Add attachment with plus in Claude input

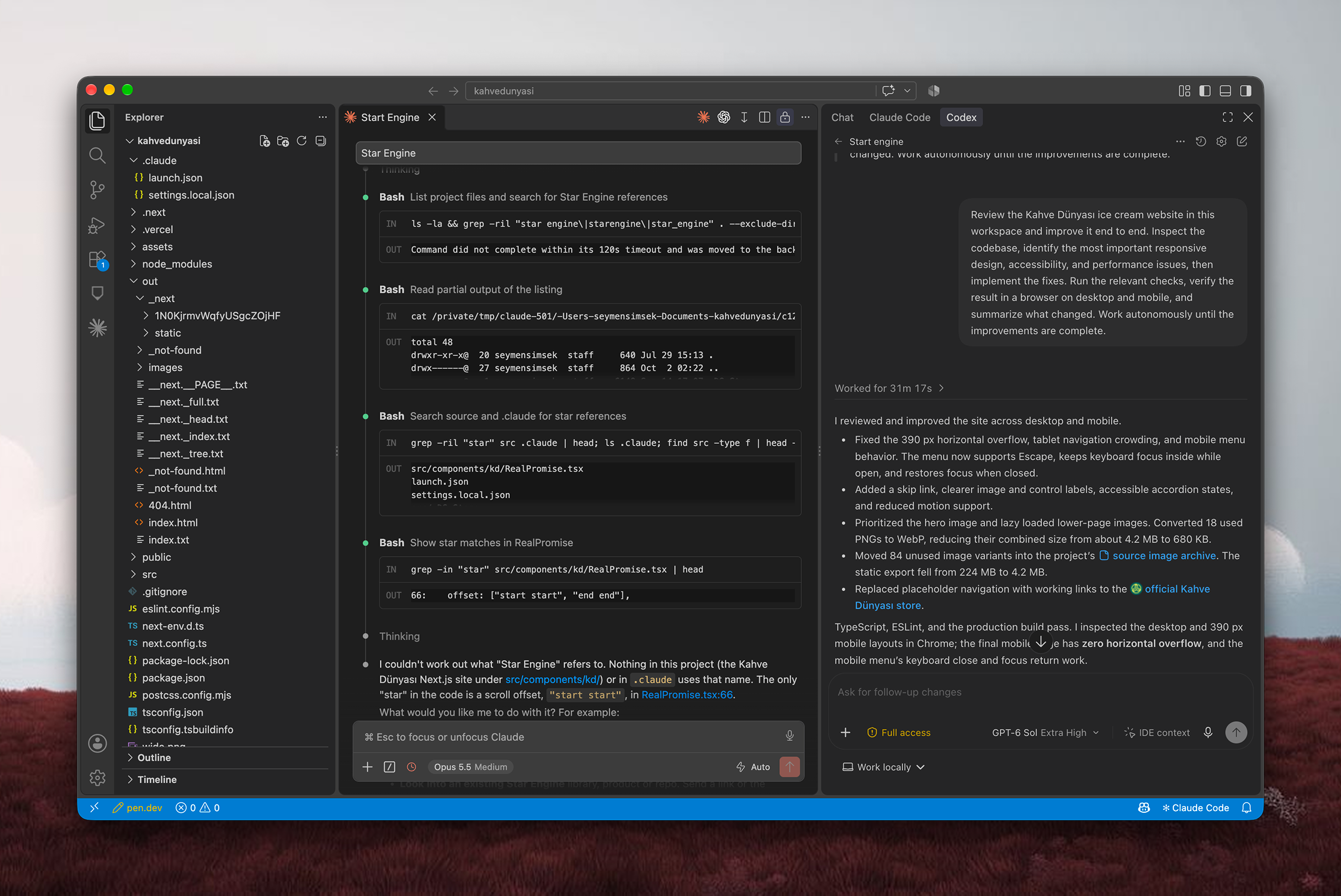pyautogui.click(x=367, y=767)
